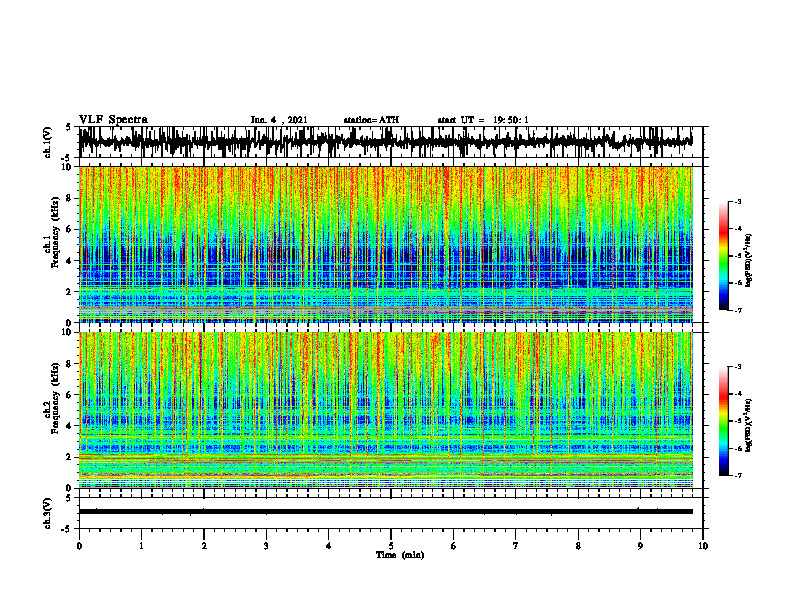This screenshot has width=792, height=612.
Task: Click the "-7" label on ch.2 color scale
Action: 738,475
